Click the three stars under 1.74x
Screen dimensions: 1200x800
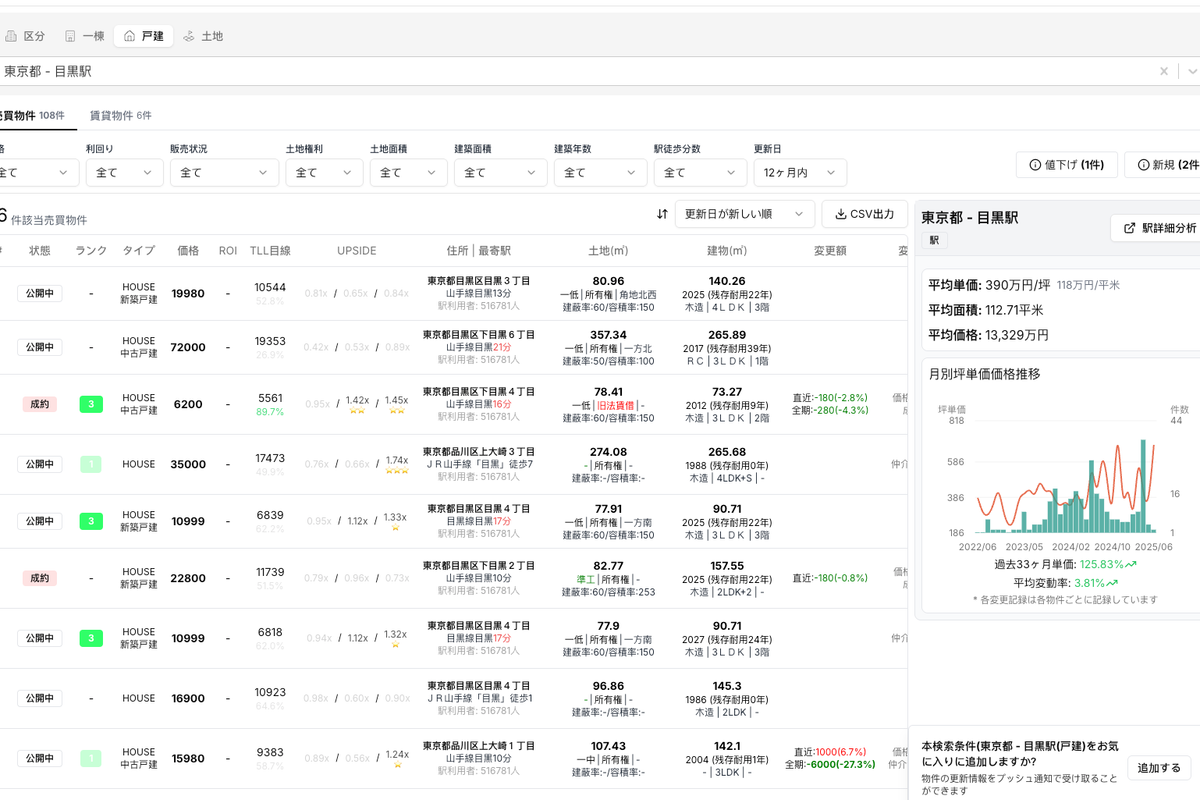tap(396, 470)
